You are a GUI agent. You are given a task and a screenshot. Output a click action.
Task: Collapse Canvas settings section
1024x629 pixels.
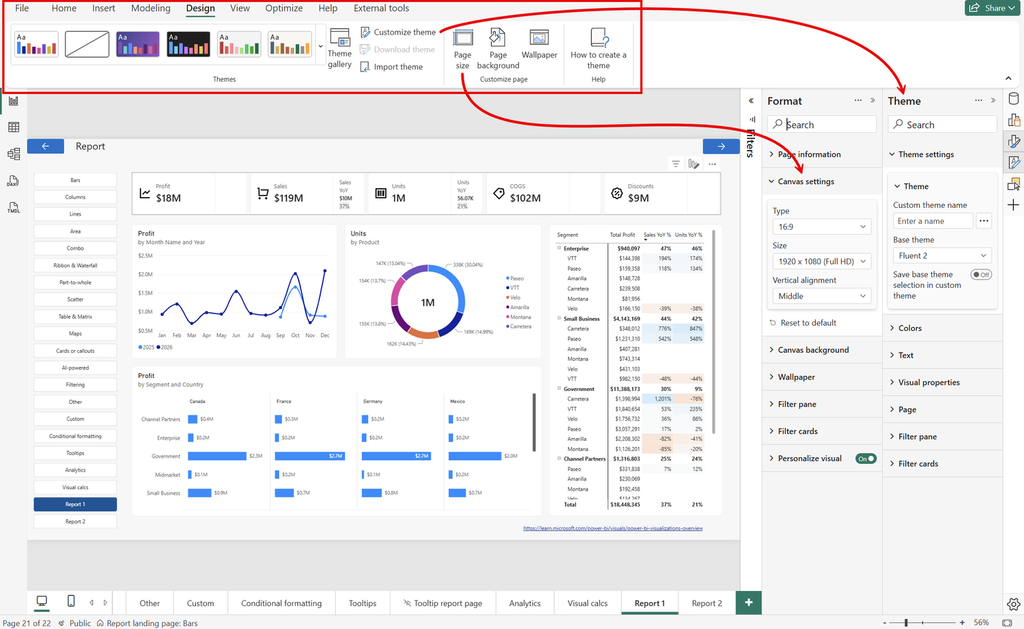822,182
